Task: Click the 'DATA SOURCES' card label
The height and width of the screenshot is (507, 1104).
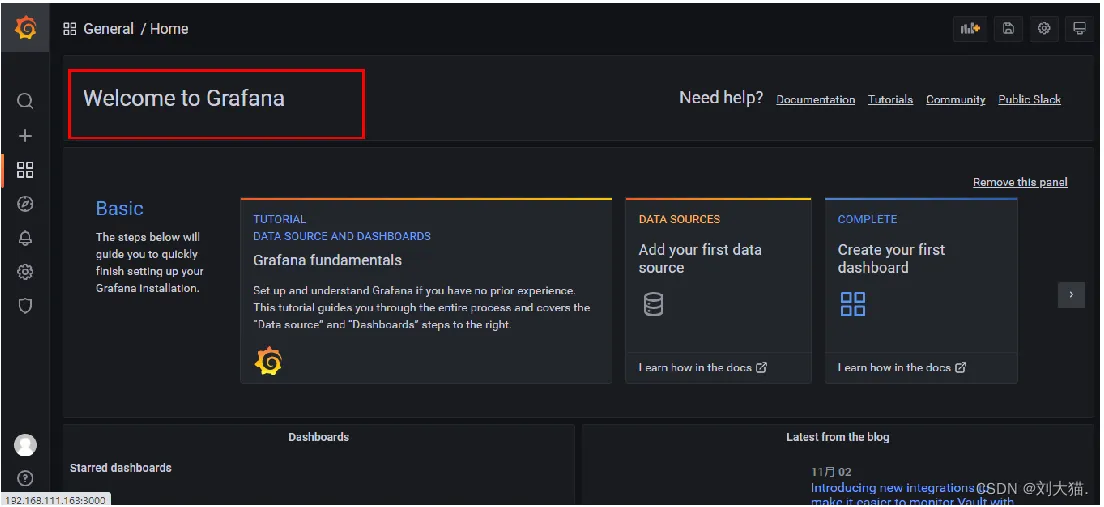Action: tap(679, 219)
